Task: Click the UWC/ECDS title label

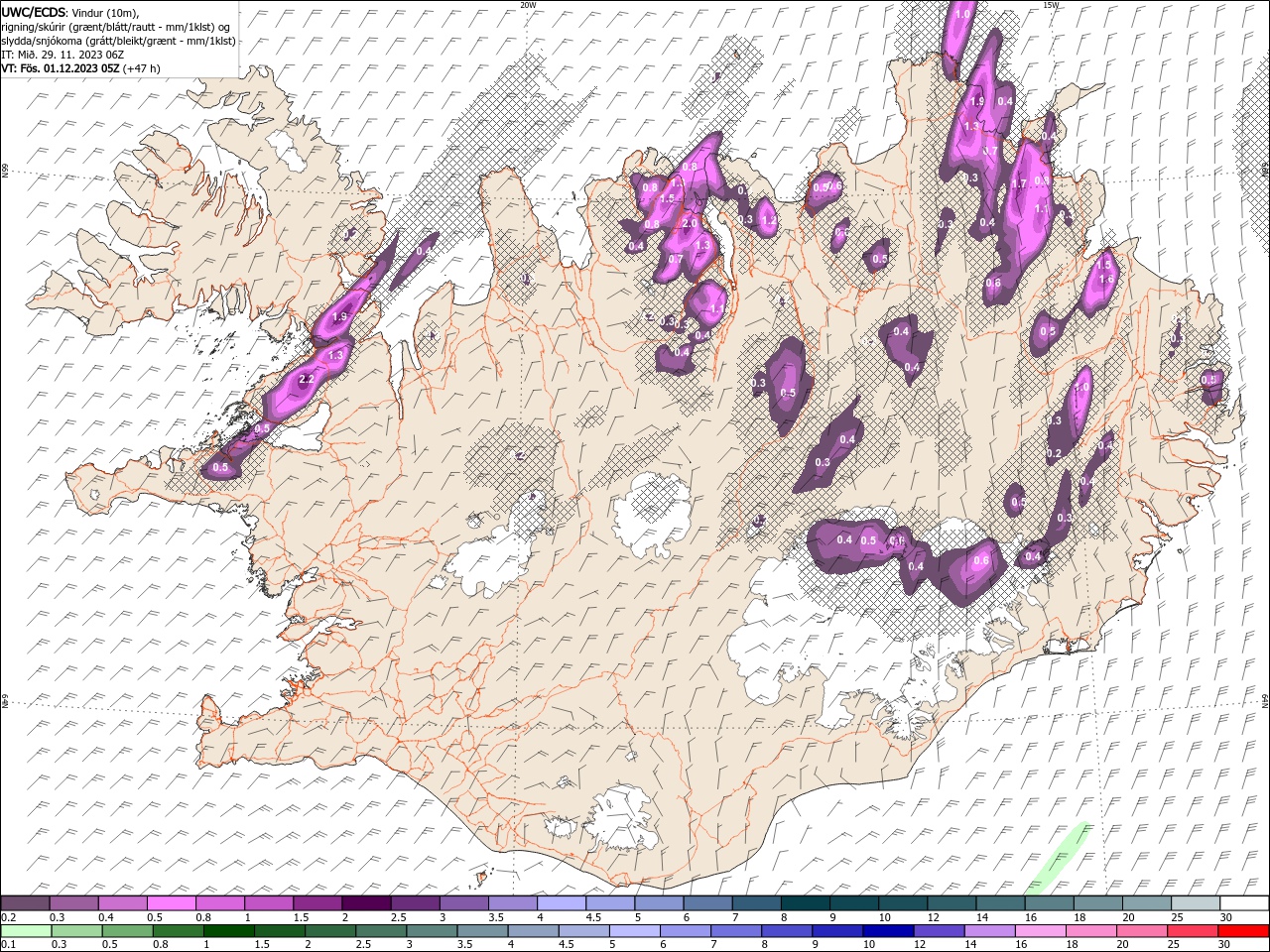Action: (x=33, y=12)
